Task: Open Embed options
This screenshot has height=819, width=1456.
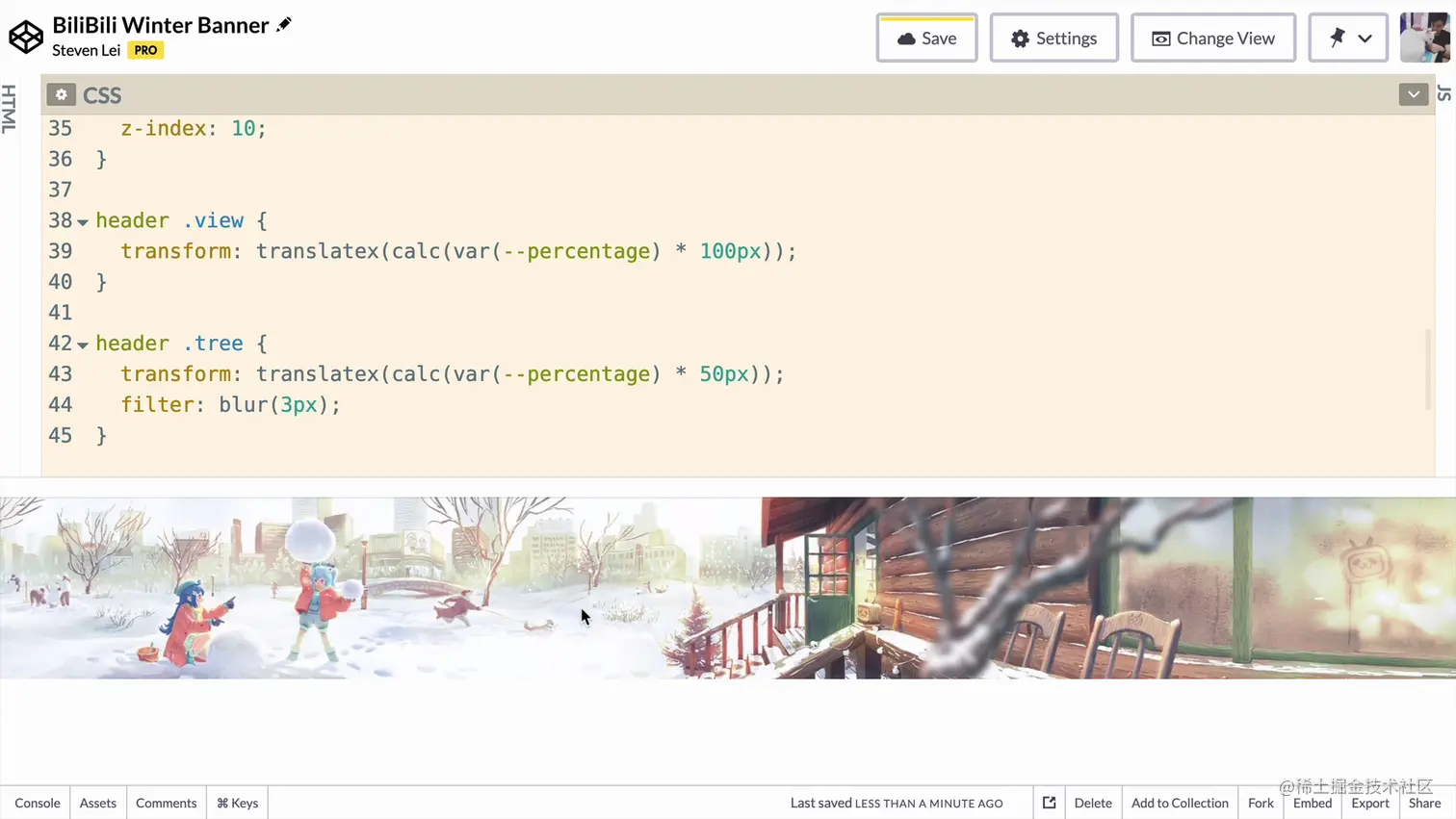Action: click(x=1313, y=803)
